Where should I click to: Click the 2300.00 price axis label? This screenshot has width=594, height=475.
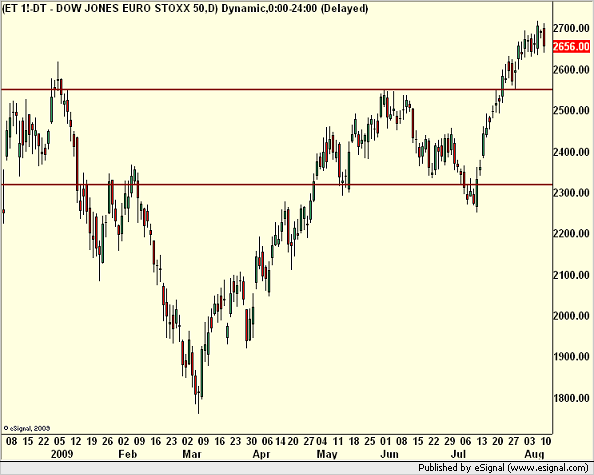point(571,193)
